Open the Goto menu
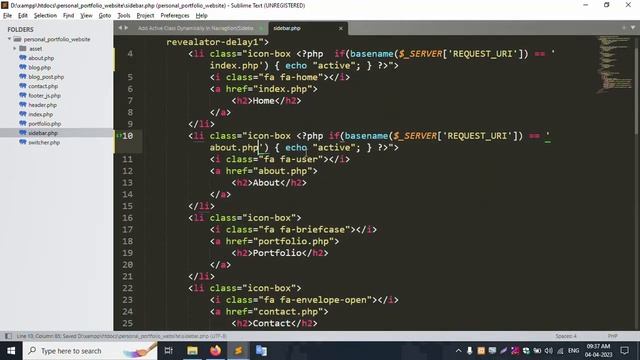 pyautogui.click(x=104, y=16)
